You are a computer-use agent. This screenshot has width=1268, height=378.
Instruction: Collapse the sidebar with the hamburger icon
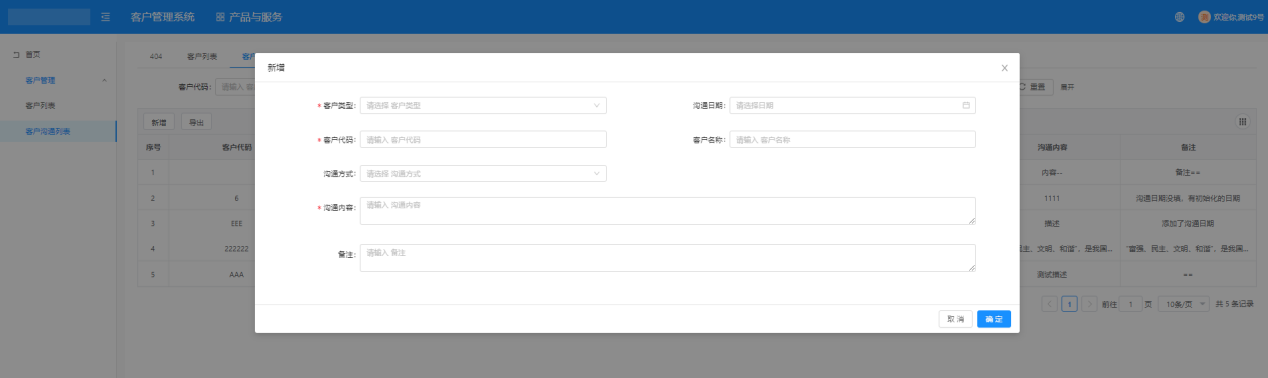(105, 17)
